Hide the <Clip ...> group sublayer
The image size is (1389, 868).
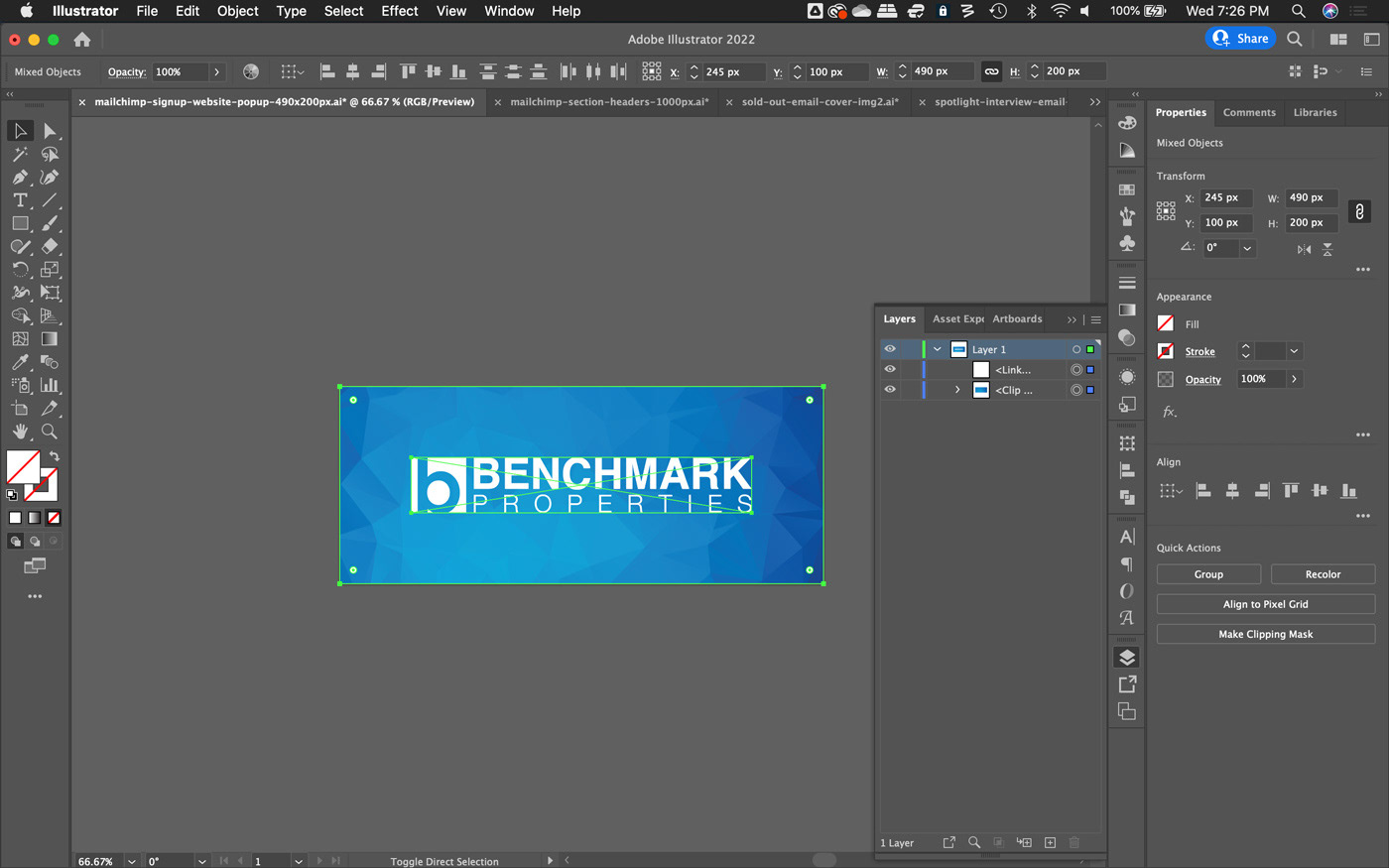[890, 390]
